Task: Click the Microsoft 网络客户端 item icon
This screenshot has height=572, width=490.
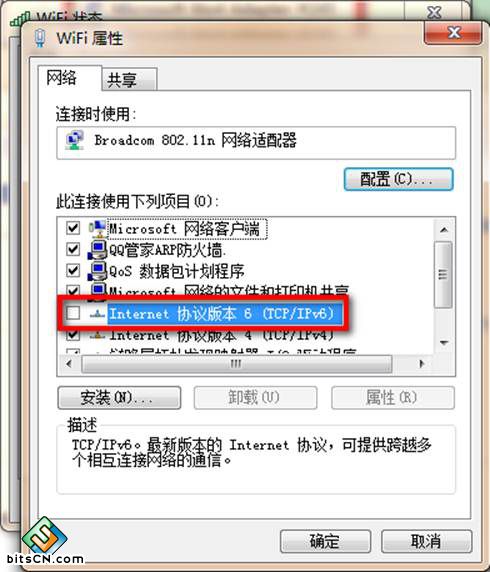Action: pos(97,228)
